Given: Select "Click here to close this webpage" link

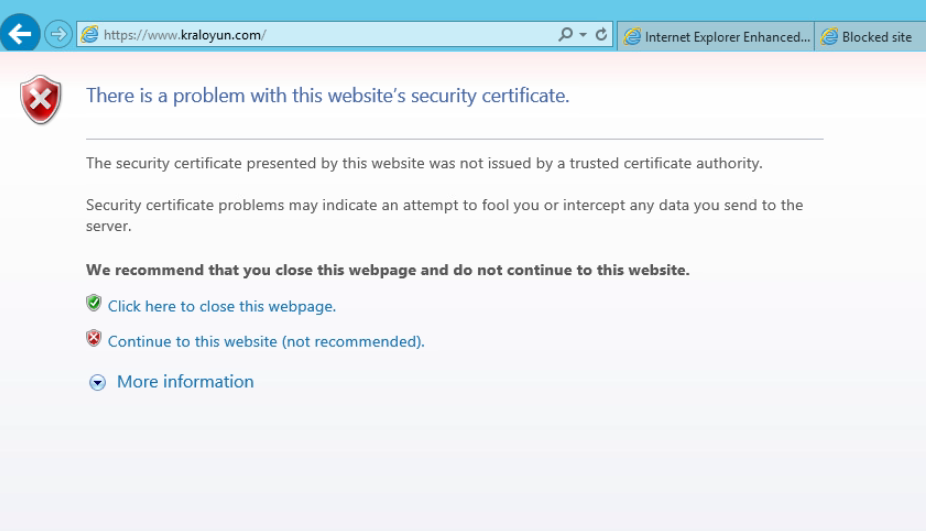Looking at the screenshot, I should 221,306.
